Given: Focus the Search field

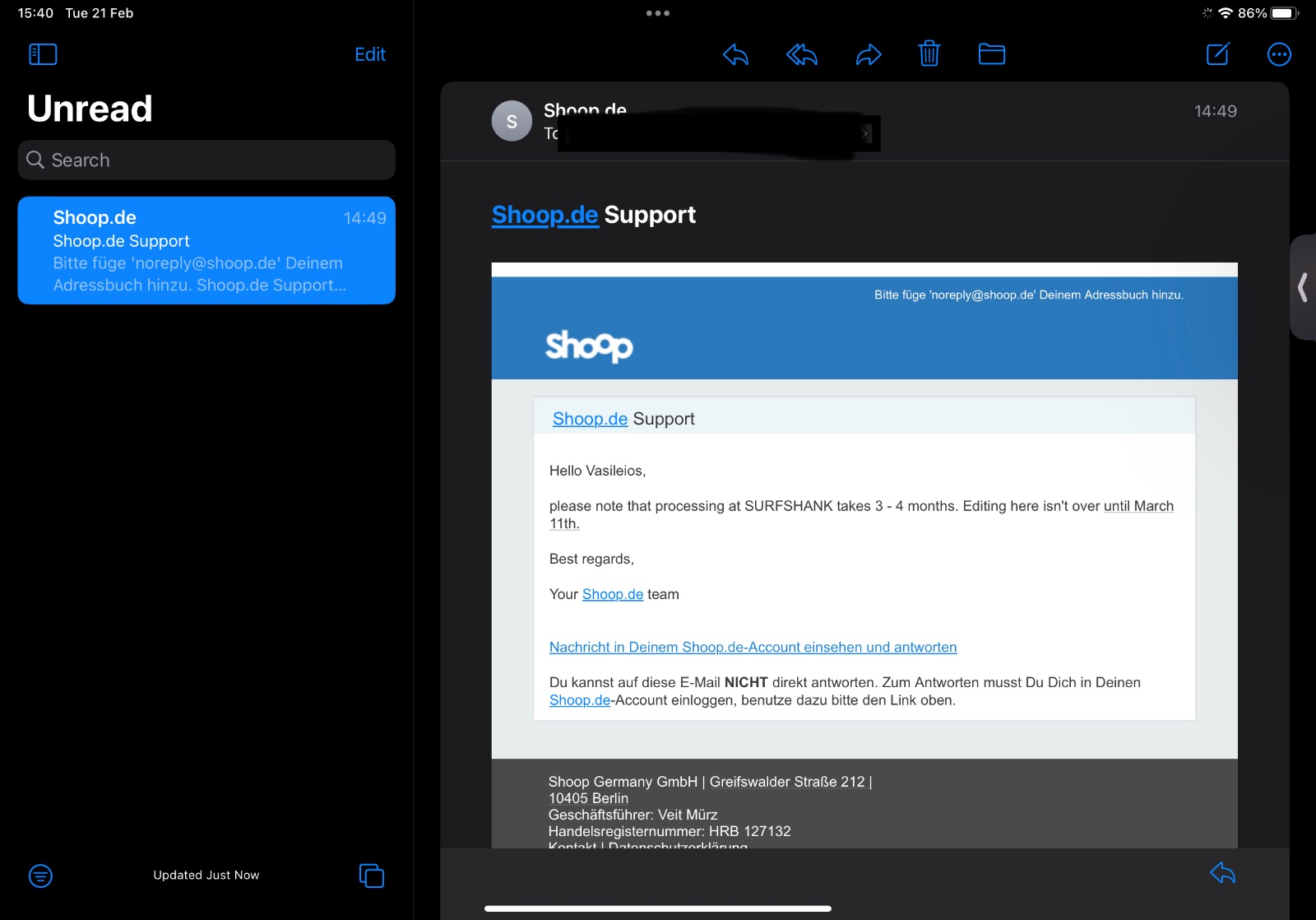Looking at the screenshot, I should (206, 160).
